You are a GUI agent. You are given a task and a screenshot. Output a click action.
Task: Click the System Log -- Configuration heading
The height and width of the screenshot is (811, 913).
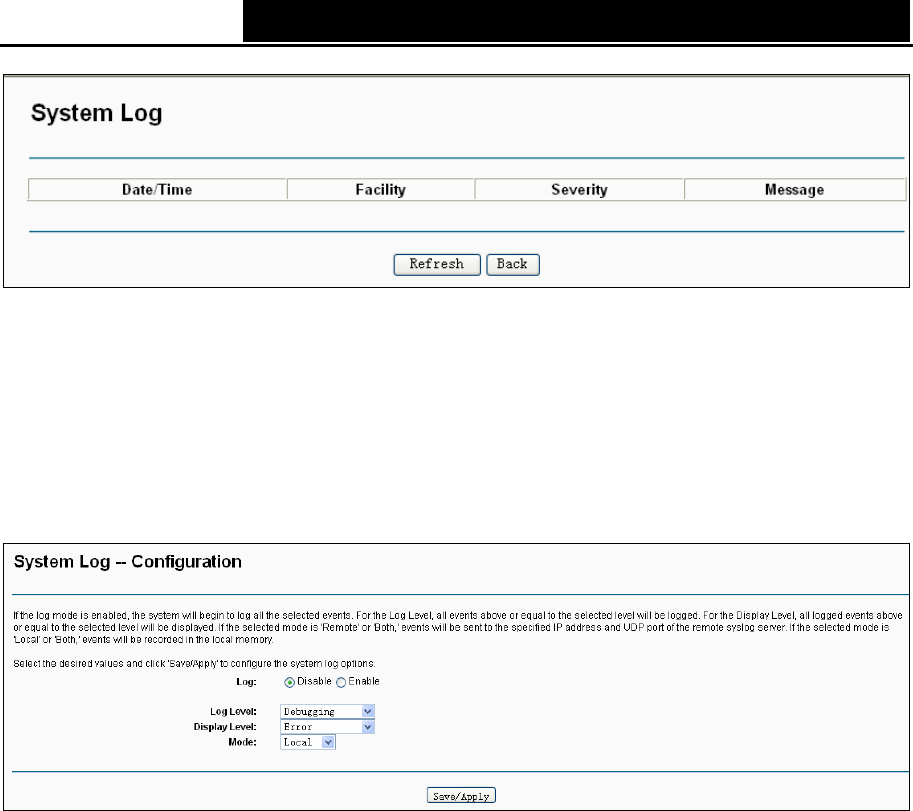128,562
